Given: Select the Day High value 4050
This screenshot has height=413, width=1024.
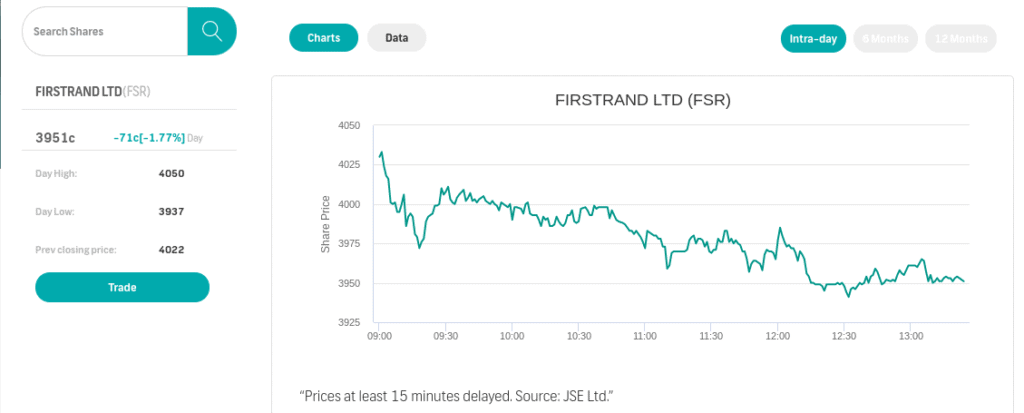Looking at the screenshot, I should 171,174.
